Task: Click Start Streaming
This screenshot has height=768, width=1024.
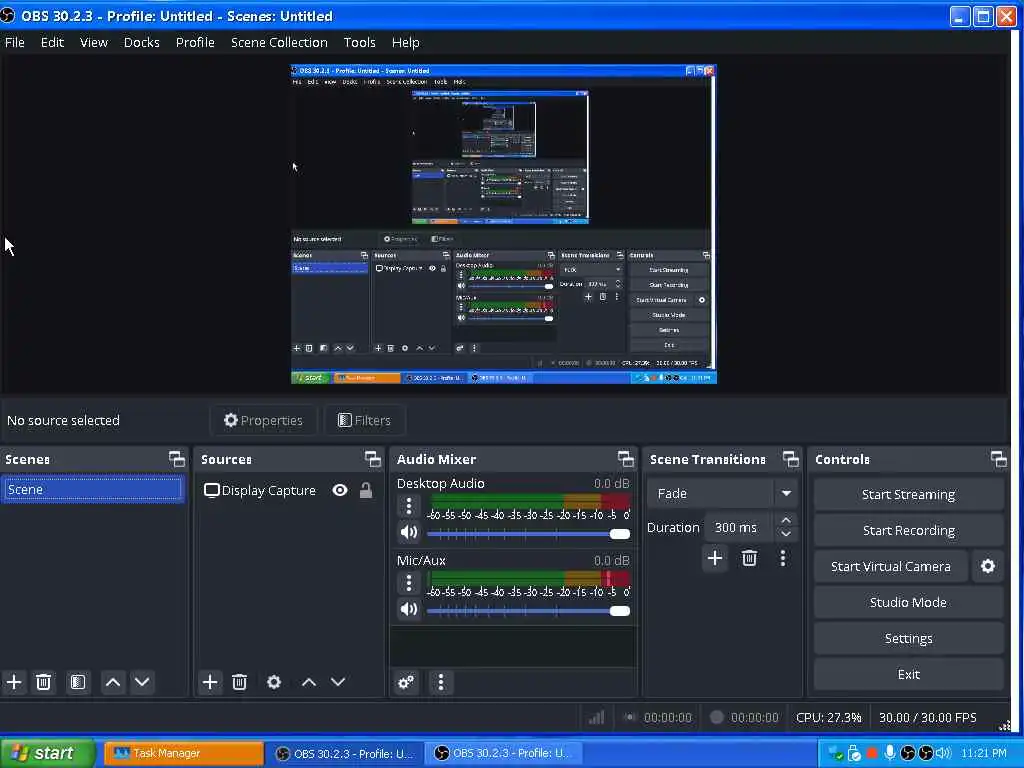Action: [x=908, y=494]
